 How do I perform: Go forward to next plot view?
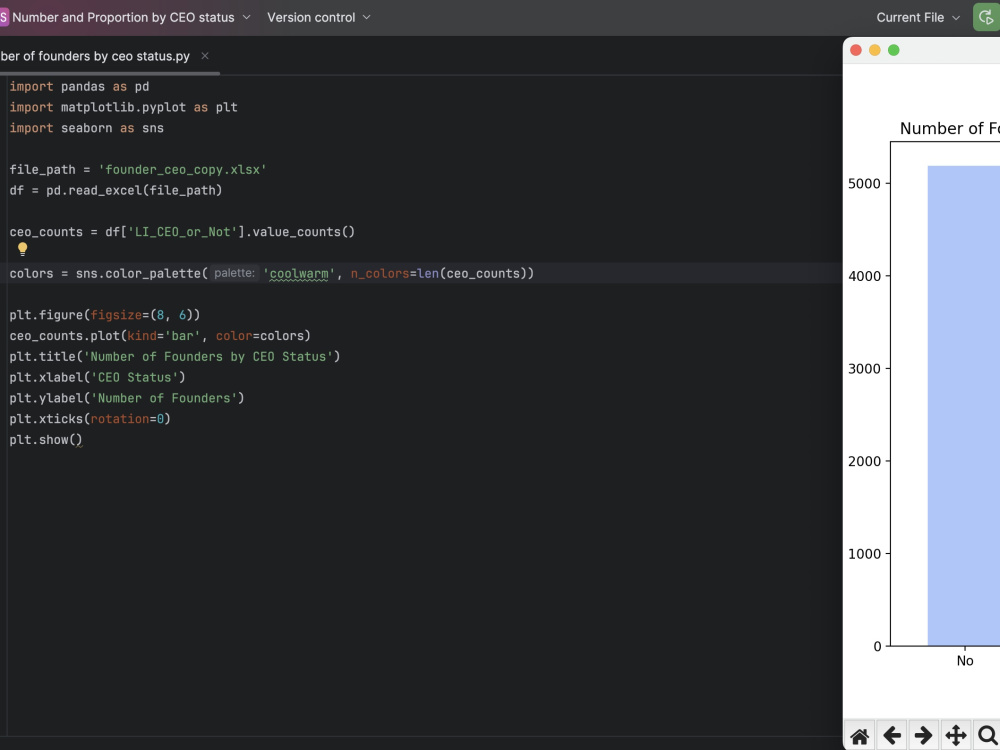[x=922, y=735]
